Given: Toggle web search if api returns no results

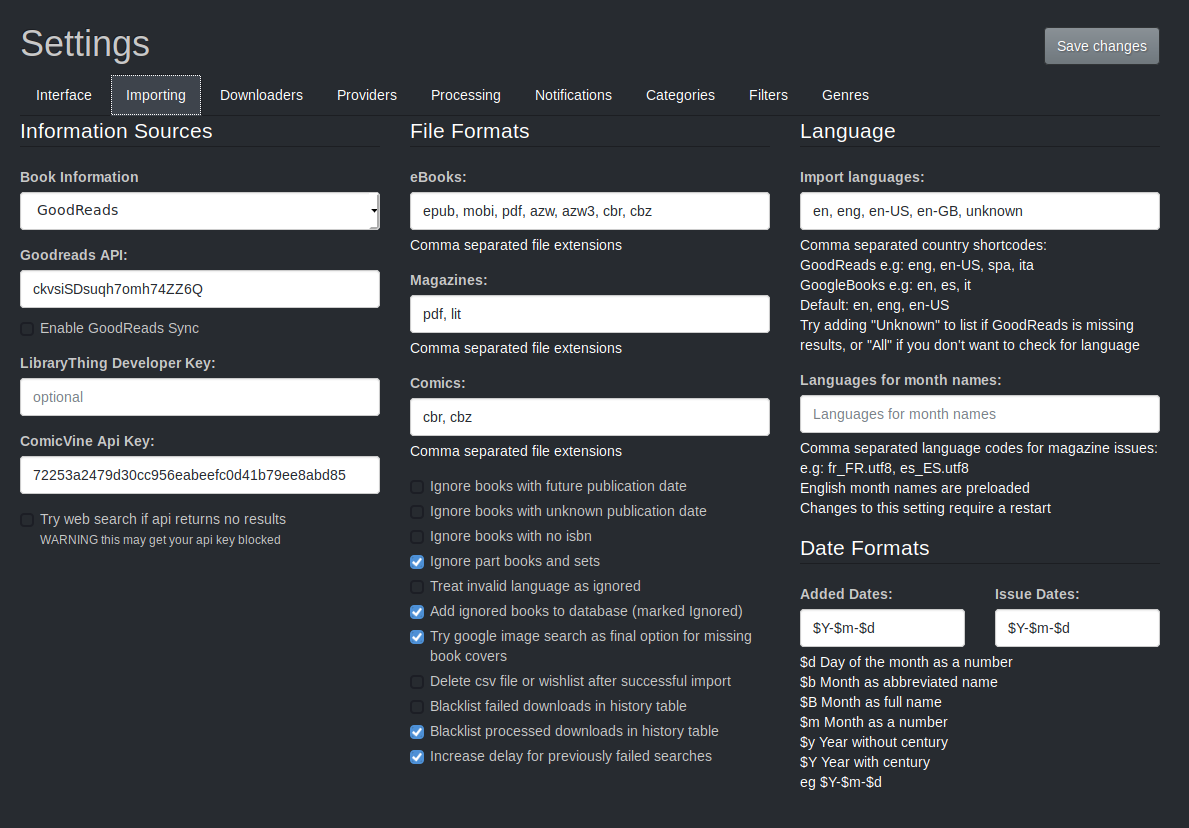Looking at the screenshot, I should (x=27, y=520).
